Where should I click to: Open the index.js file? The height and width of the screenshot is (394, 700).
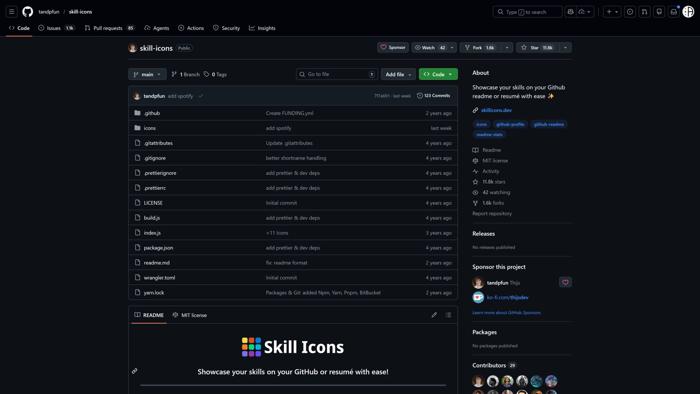point(152,233)
